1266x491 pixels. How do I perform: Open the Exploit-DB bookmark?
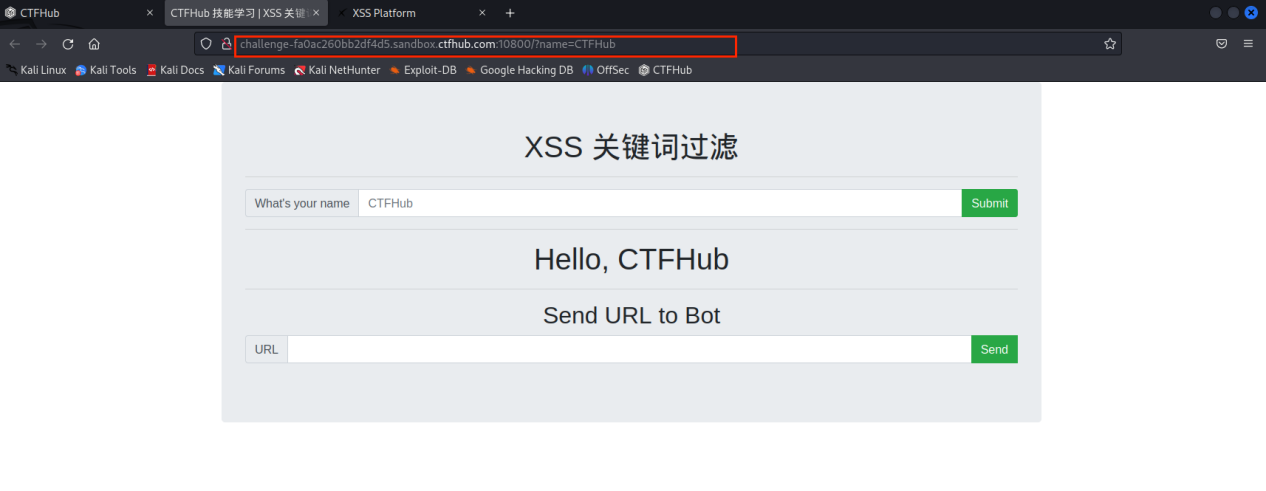[x=423, y=70]
